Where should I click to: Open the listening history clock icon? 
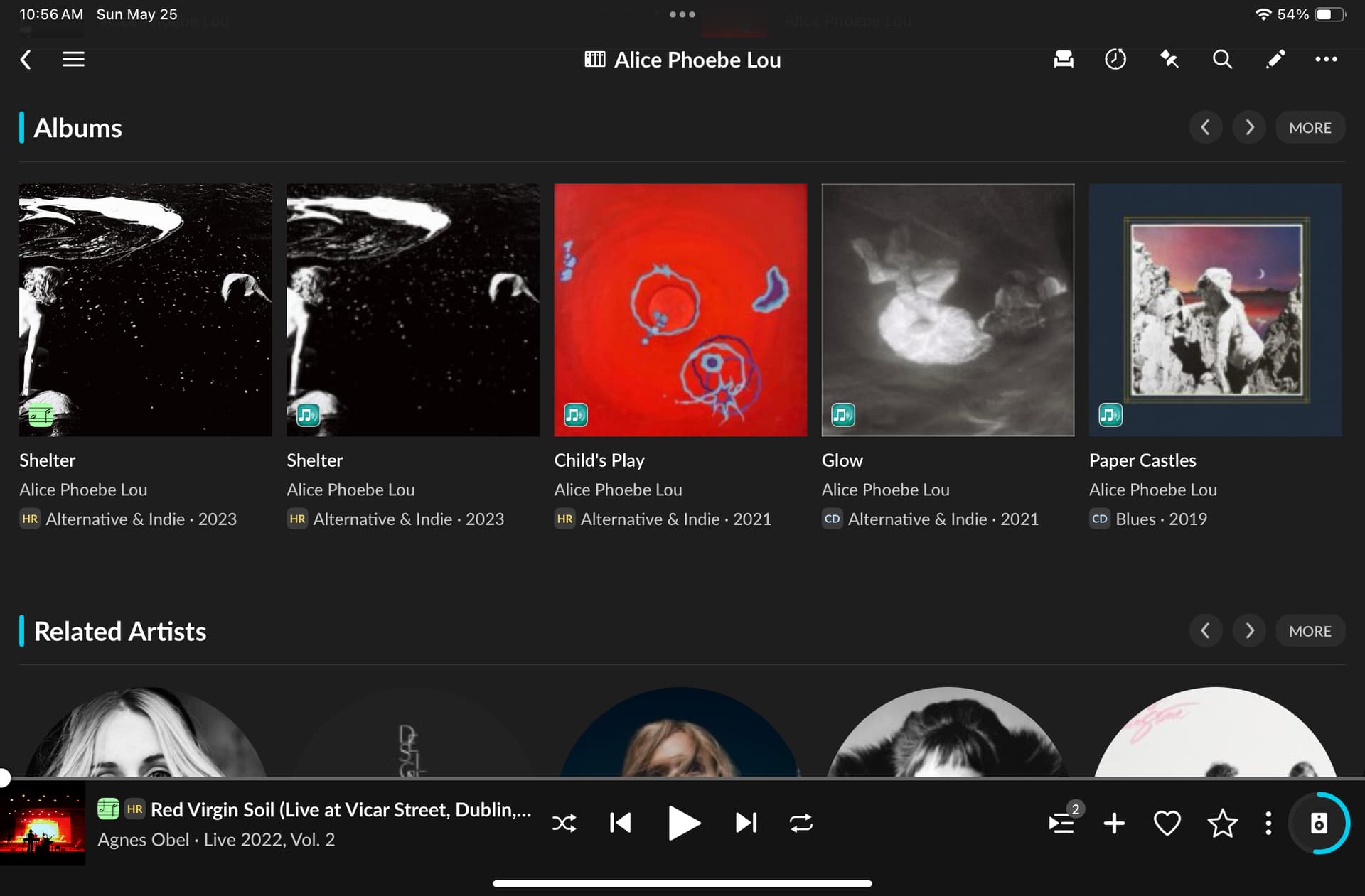(1115, 59)
